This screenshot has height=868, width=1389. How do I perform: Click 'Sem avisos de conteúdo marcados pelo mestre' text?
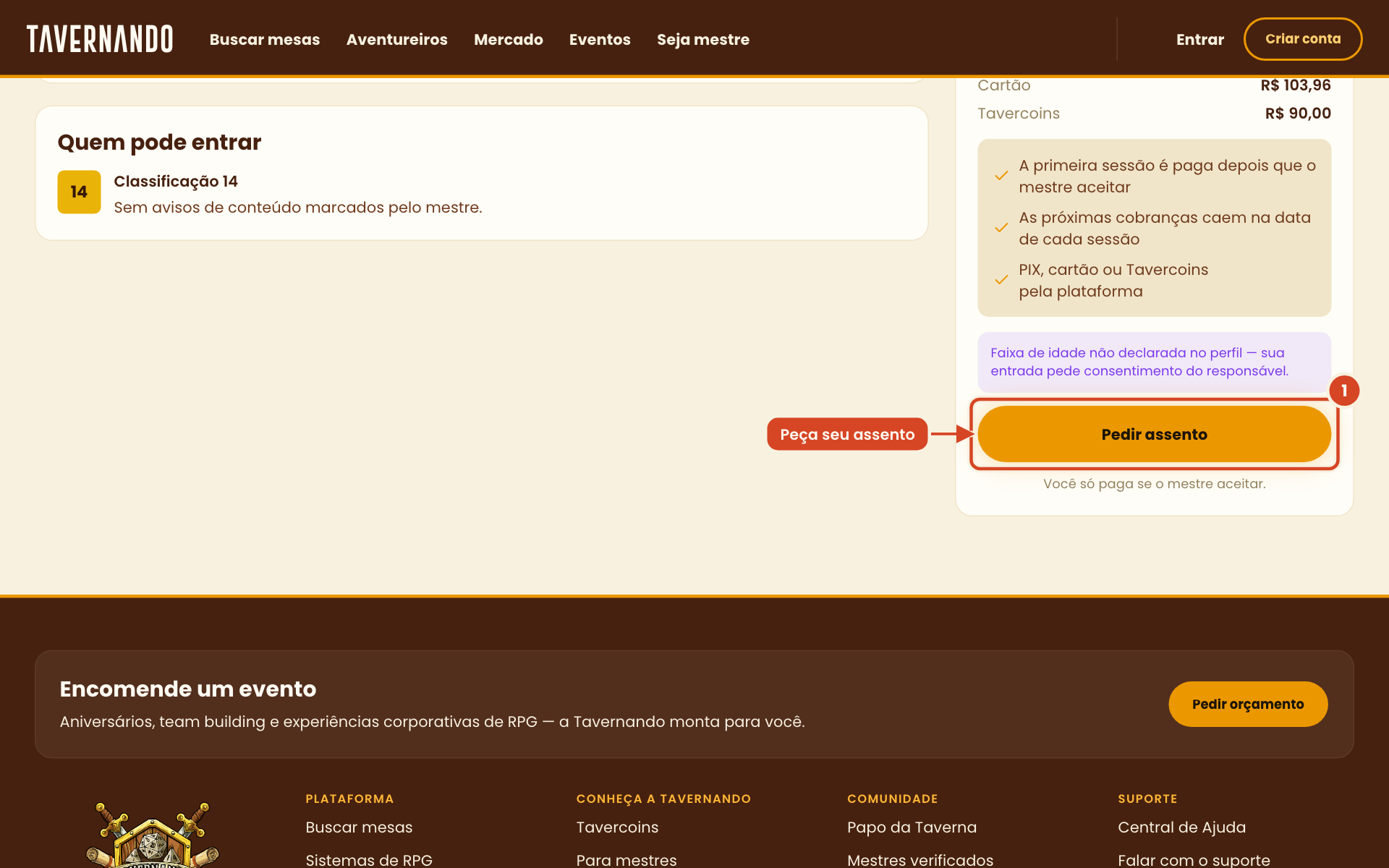pos(298,208)
